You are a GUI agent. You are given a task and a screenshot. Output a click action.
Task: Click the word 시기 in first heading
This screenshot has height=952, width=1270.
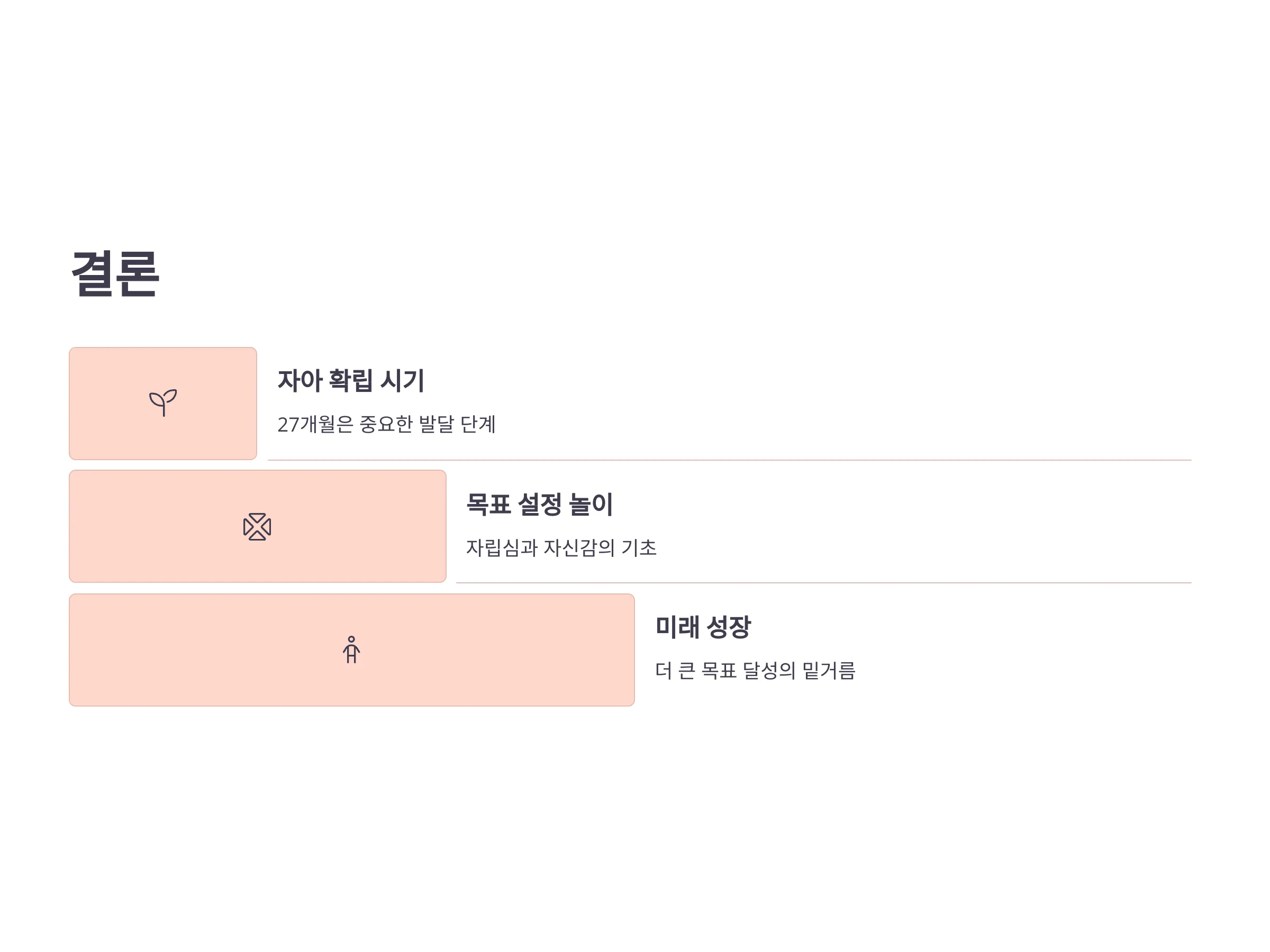(403, 380)
